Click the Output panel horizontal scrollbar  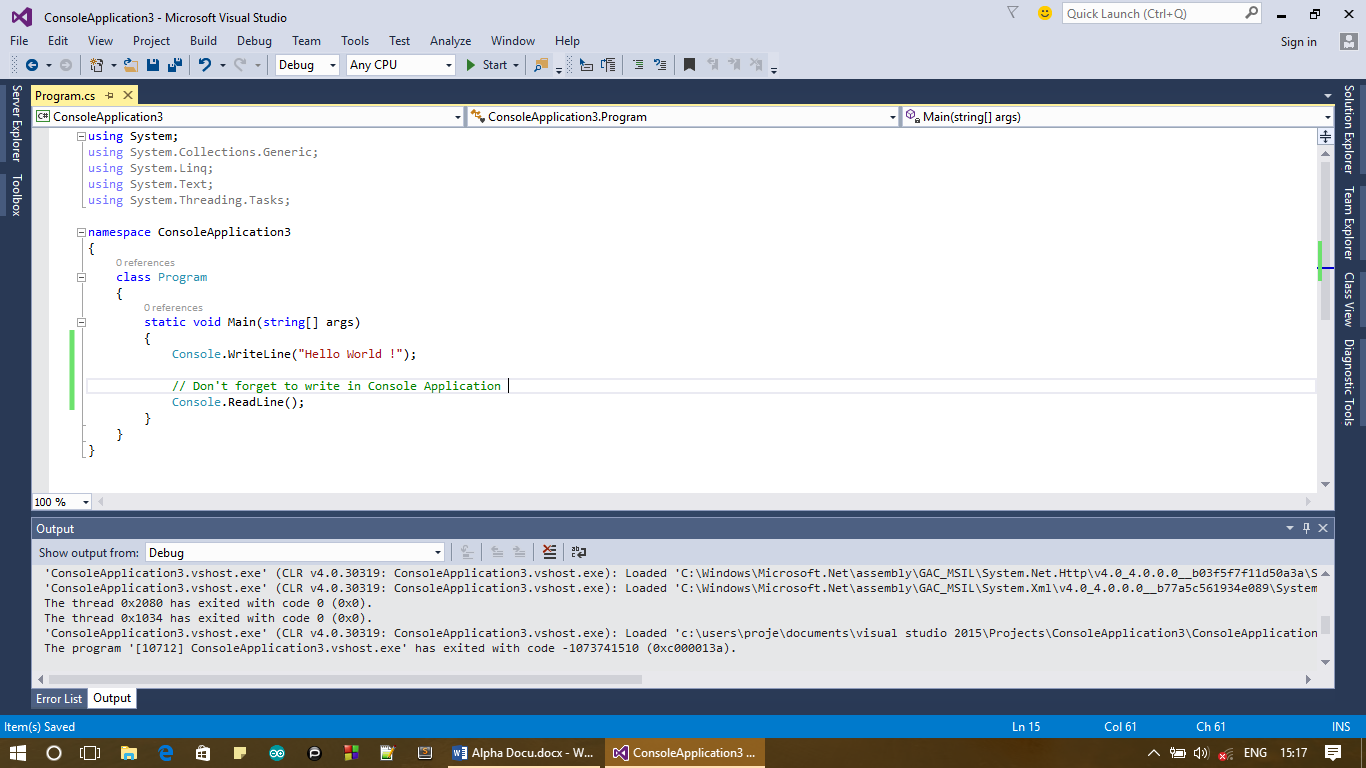343,679
